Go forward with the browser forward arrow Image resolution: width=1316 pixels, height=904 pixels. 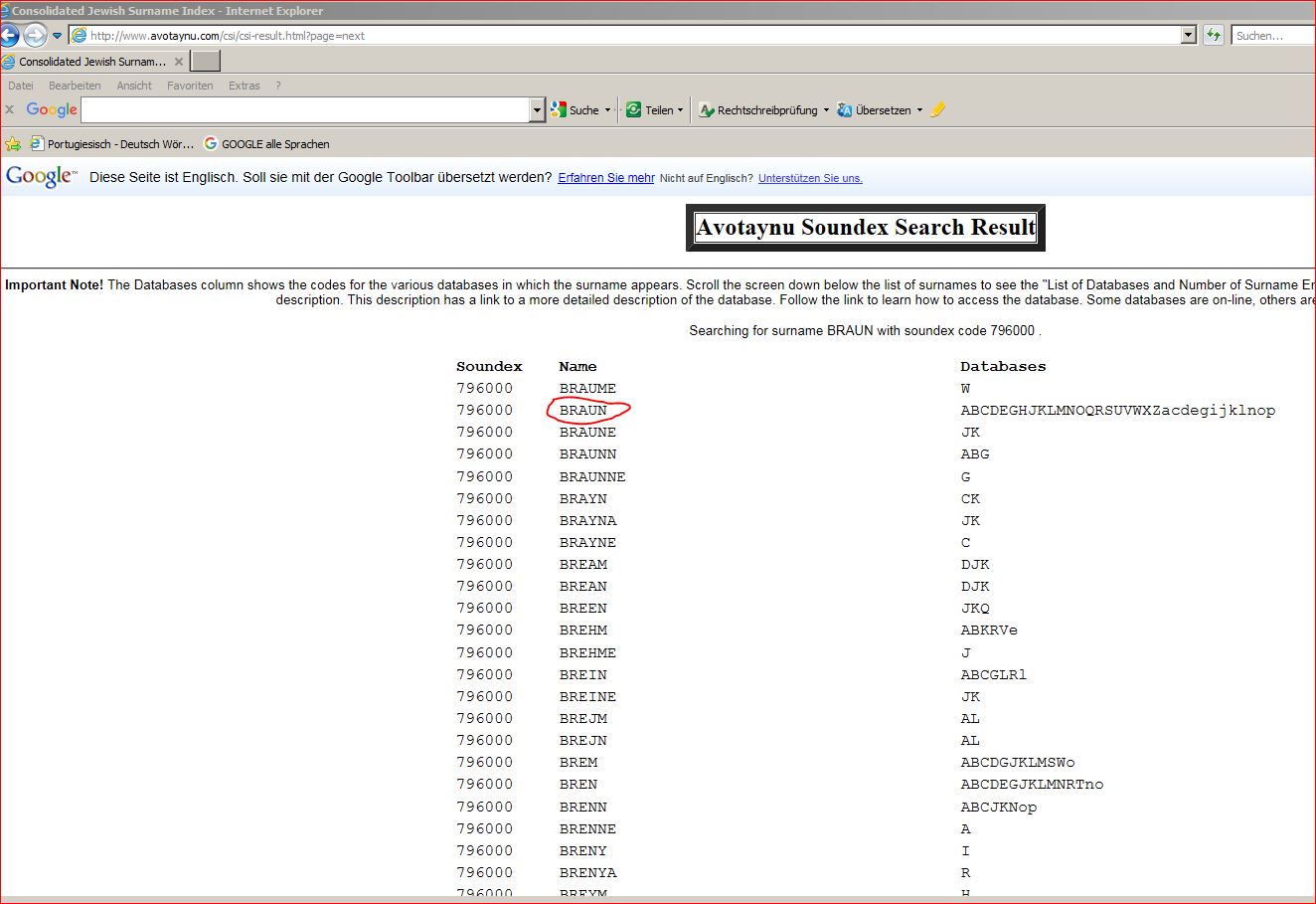35,36
